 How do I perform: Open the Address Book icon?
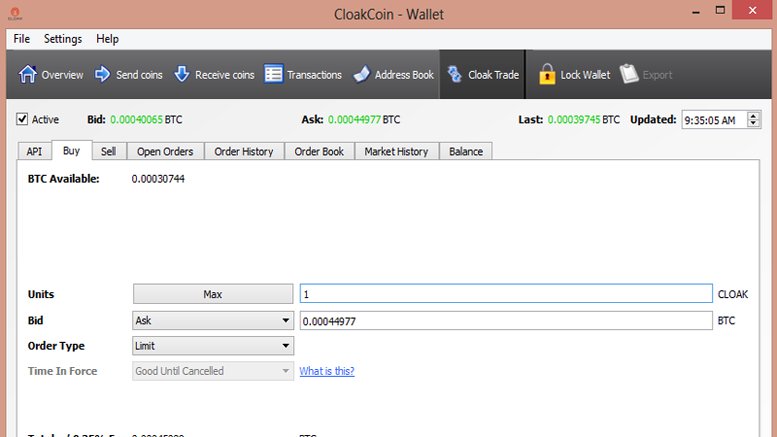[362, 74]
